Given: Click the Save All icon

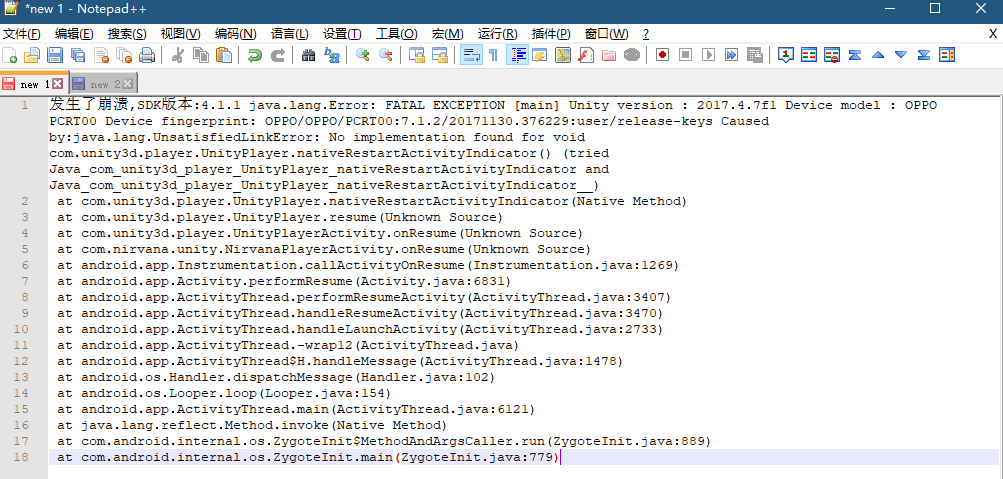Looking at the screenshot, I should point(78,56).
